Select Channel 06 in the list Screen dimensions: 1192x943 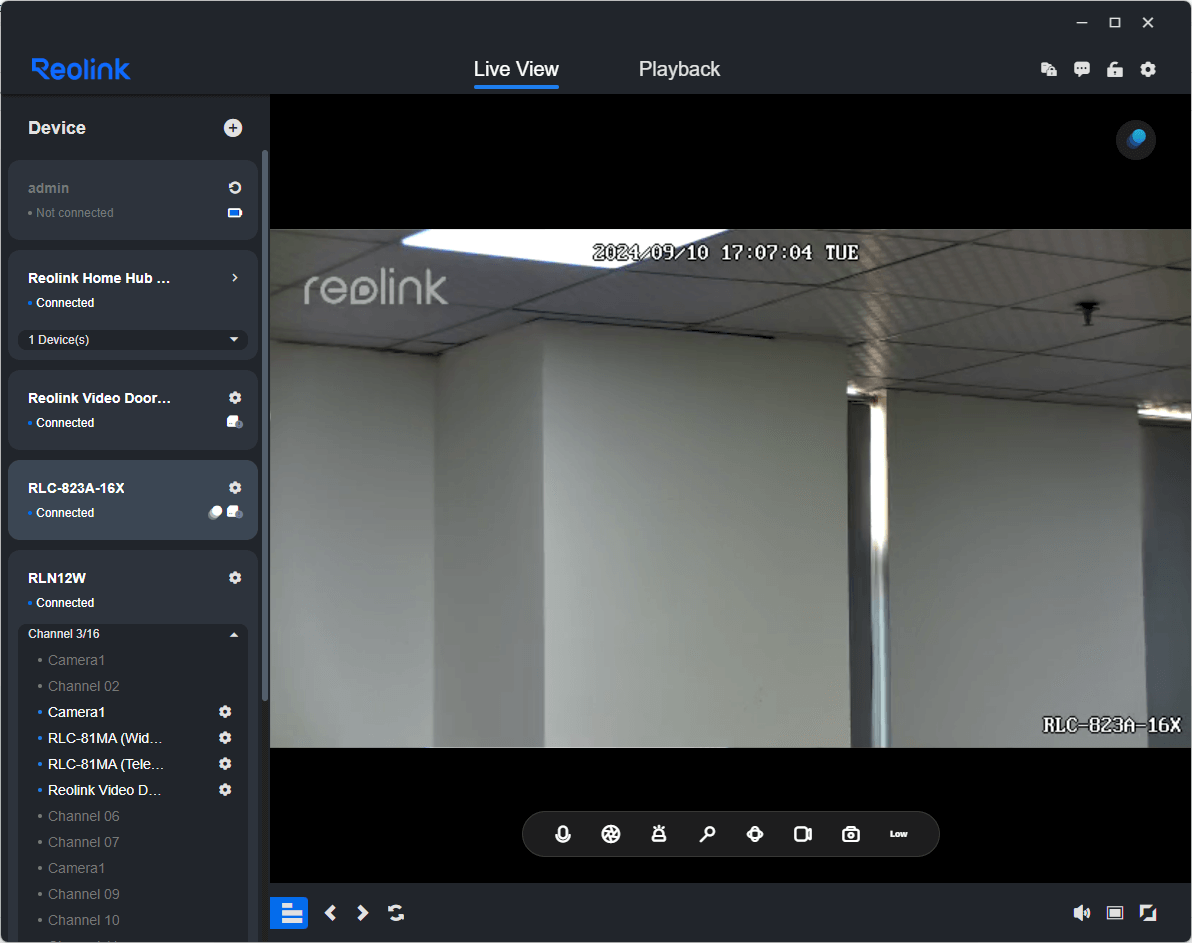coord(84,816)
